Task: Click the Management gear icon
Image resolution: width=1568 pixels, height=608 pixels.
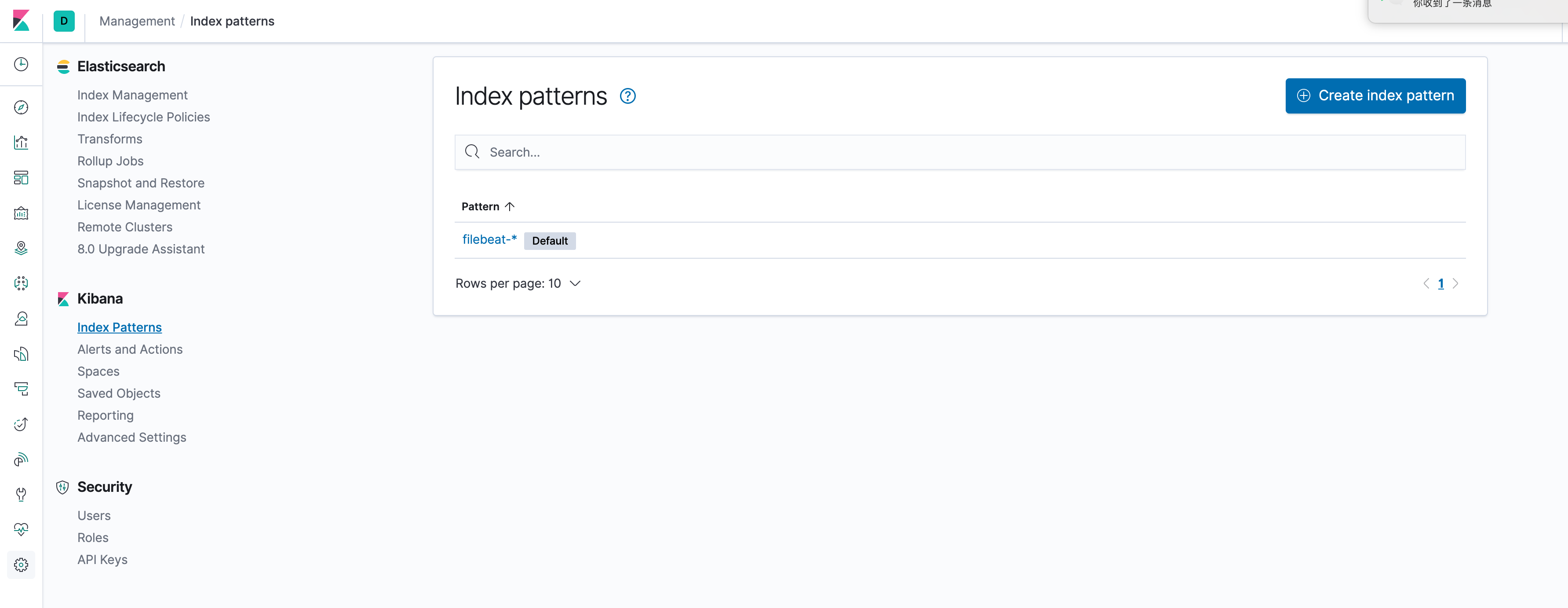Action: 21,565
